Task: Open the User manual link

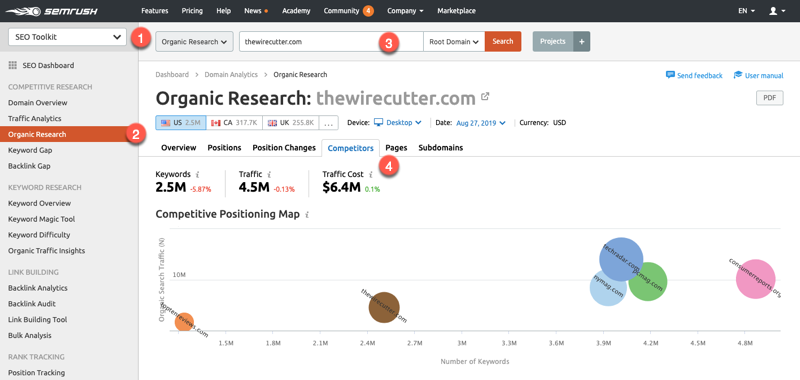Action: 758,75
